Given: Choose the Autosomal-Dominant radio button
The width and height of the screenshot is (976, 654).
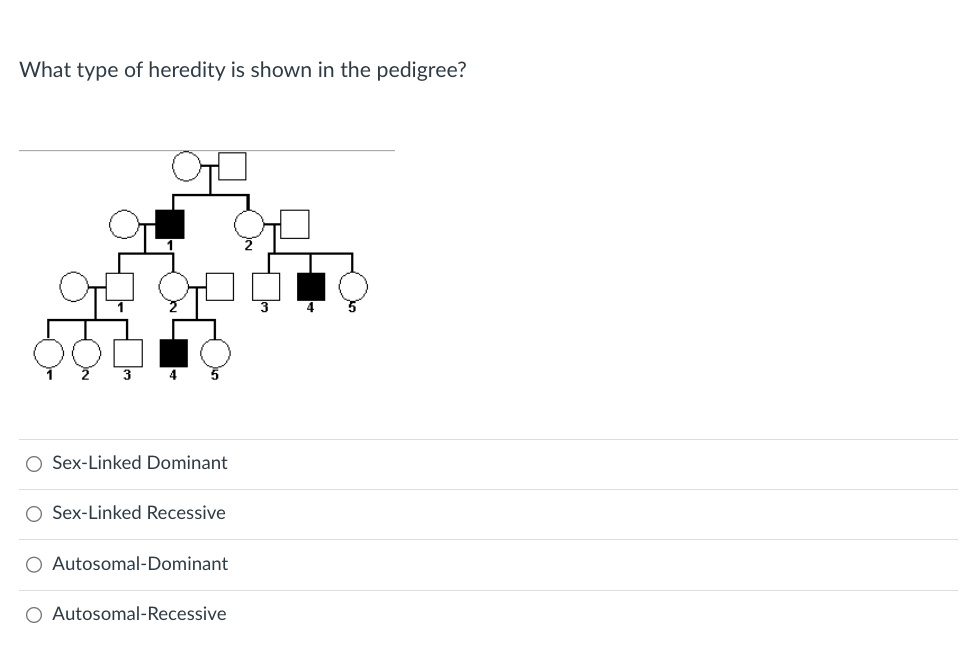Looking at the screenshot, I should pos(34,564).
